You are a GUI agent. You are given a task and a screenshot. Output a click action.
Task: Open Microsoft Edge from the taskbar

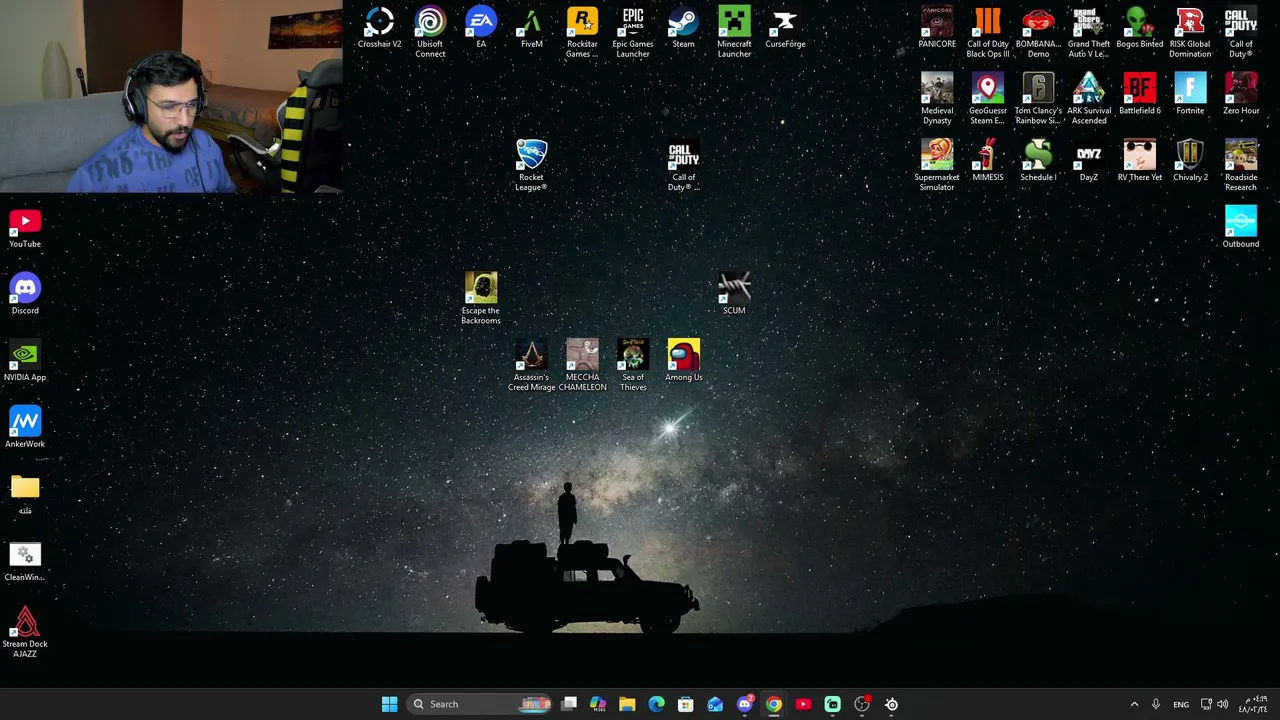[656, 704]
